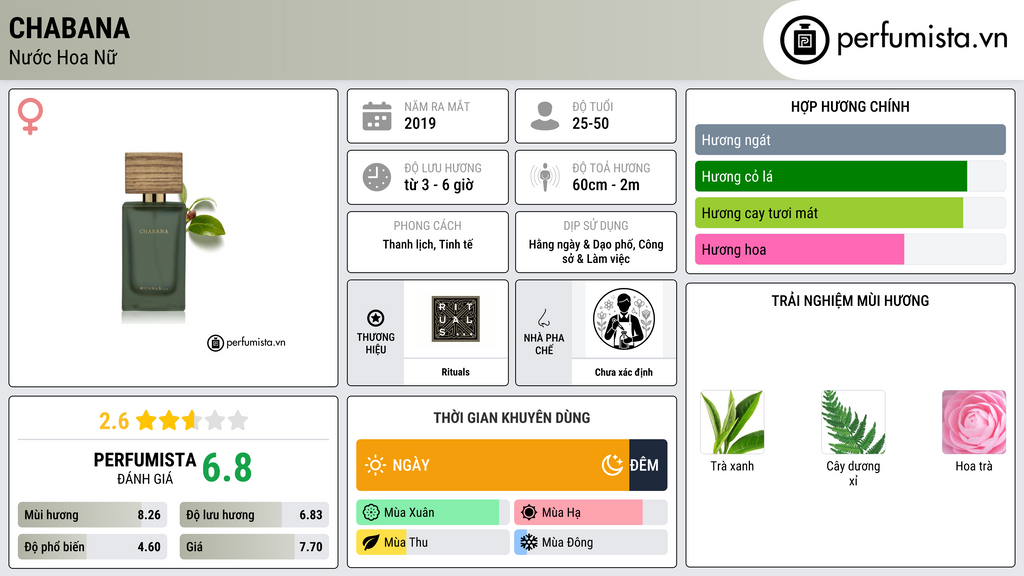This screenshot has height=576, width=1024.
Task: Click the Chưa xác định perfumer label
Action: [624, 372]
